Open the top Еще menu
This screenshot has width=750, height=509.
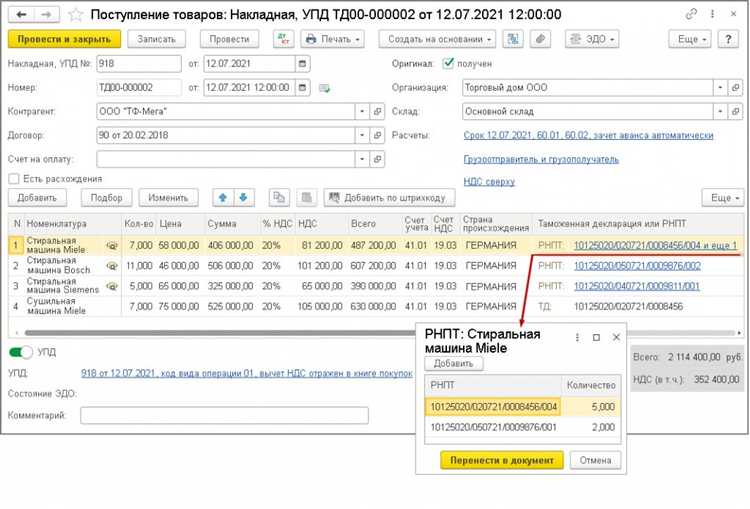pyautogui.click(x=692, y=39)
